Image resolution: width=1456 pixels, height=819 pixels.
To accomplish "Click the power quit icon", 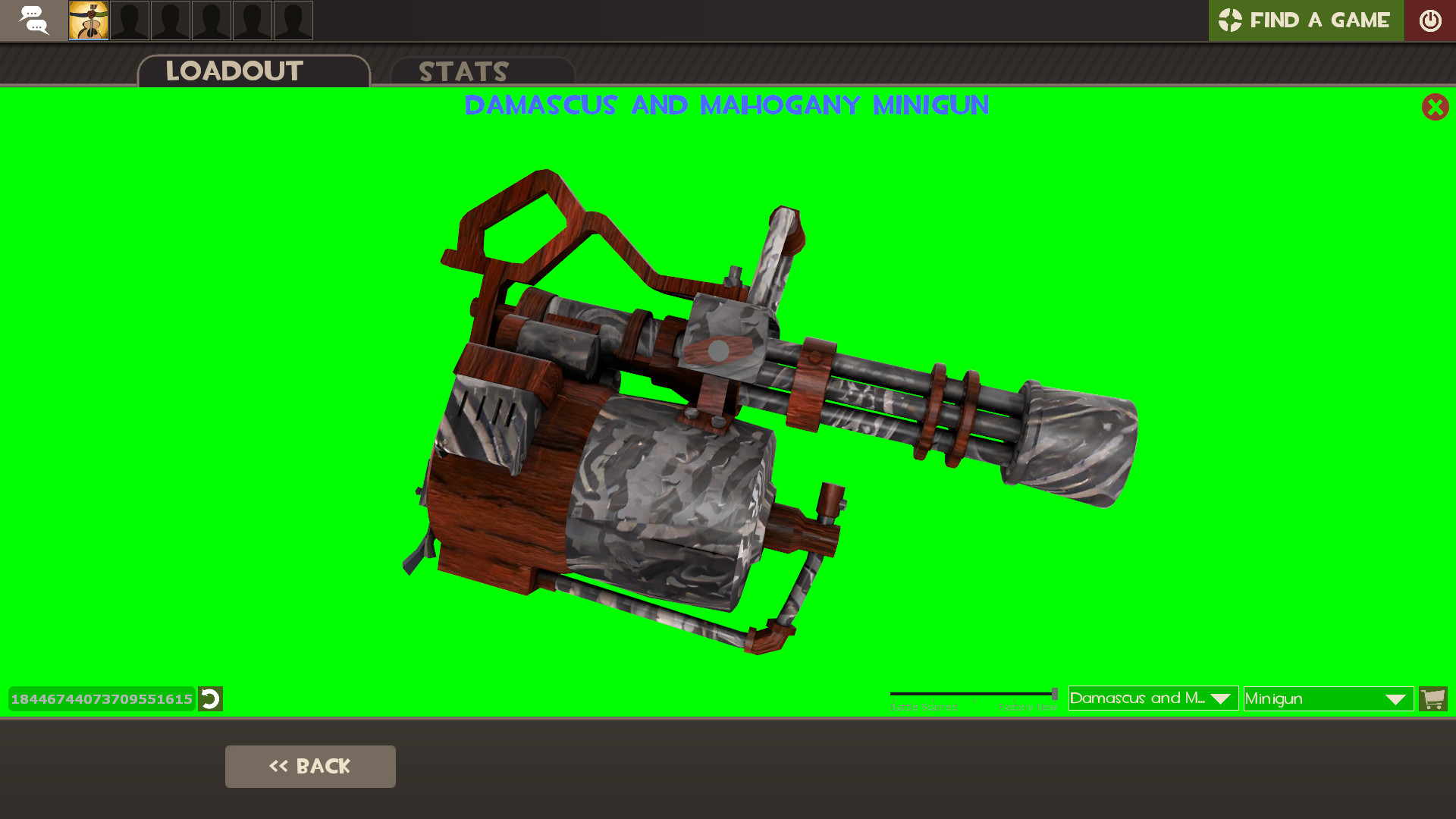I will click(1430, 20).
